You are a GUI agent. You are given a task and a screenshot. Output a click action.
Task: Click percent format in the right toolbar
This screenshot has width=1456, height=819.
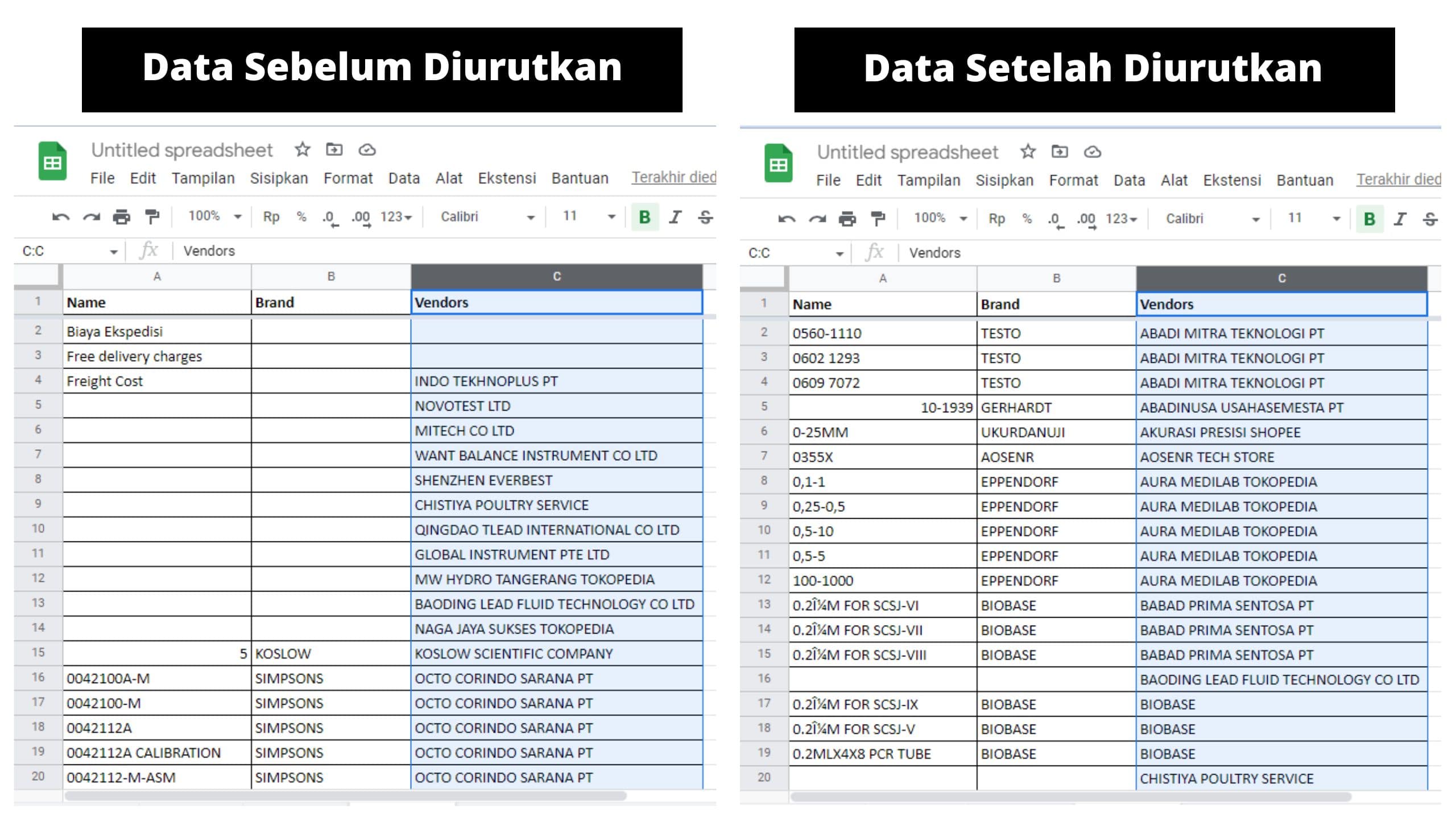coord(1027,219)
